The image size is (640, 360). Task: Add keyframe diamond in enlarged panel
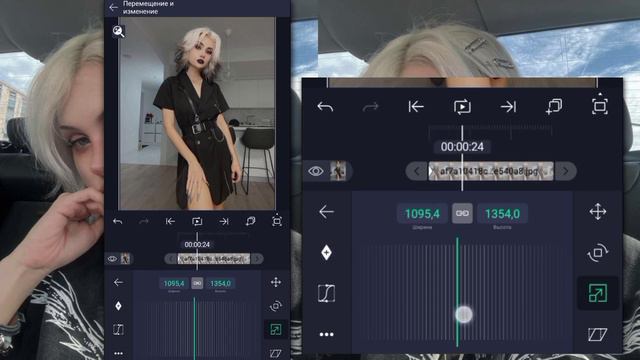[326, 253]
